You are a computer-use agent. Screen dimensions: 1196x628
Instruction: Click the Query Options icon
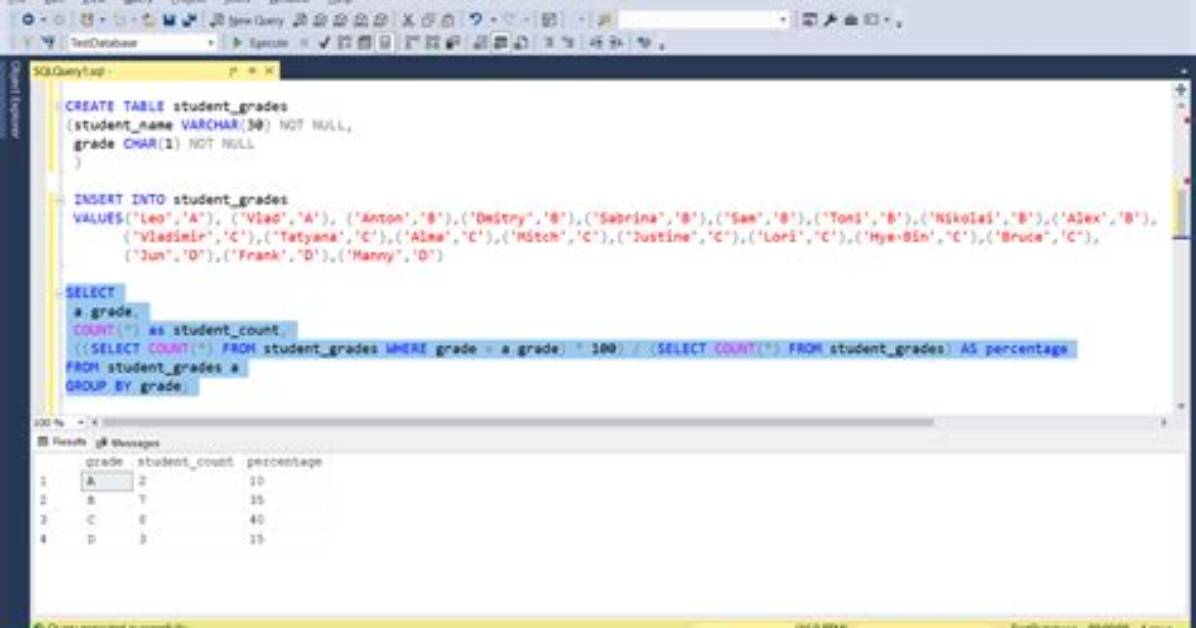pyautogui.click(x=365, y=43)
